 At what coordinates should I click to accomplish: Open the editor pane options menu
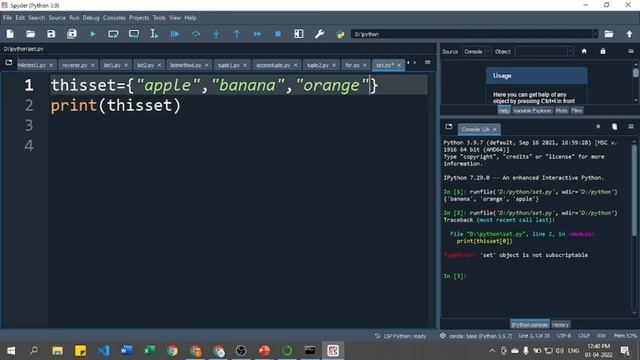point(427,62)
